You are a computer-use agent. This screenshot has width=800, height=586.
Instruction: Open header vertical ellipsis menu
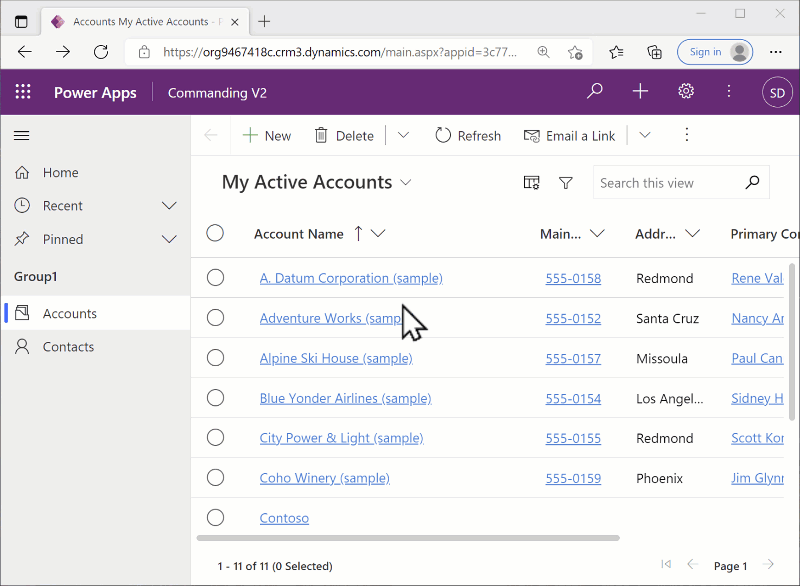[729, 92]
